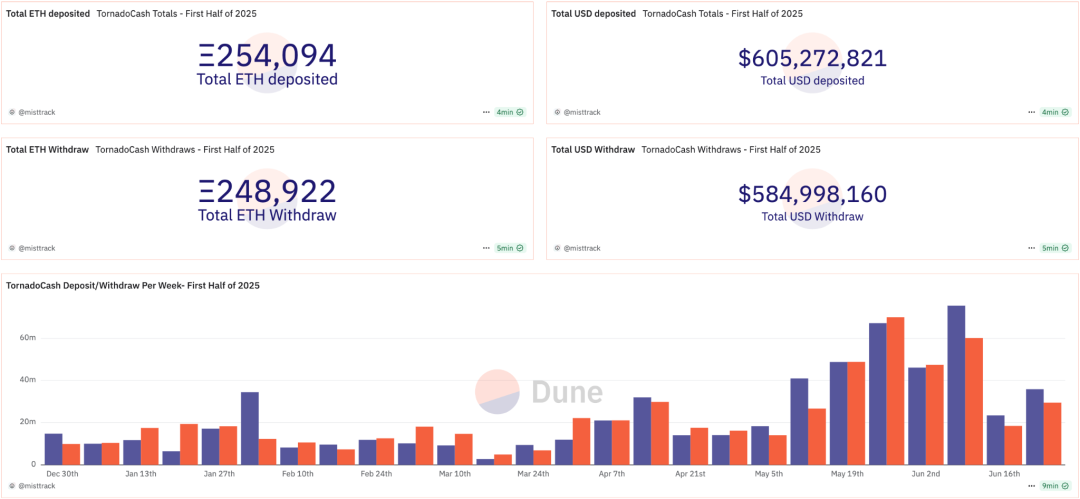Click the 4min refresh badge on USD deposited

(1055, 112)
